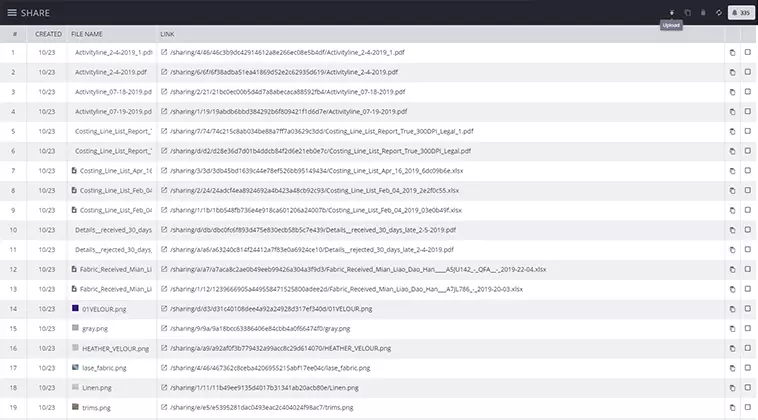Open notifications bell showing 335
The width and height of the screenshot is (758, 420).
(741, 13)
